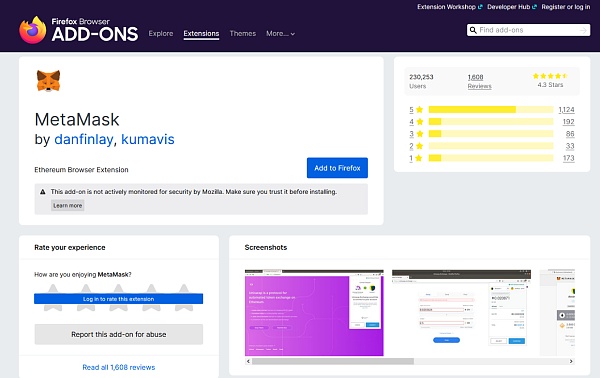Click Log in to rate this extension

(x=119, y=299)
